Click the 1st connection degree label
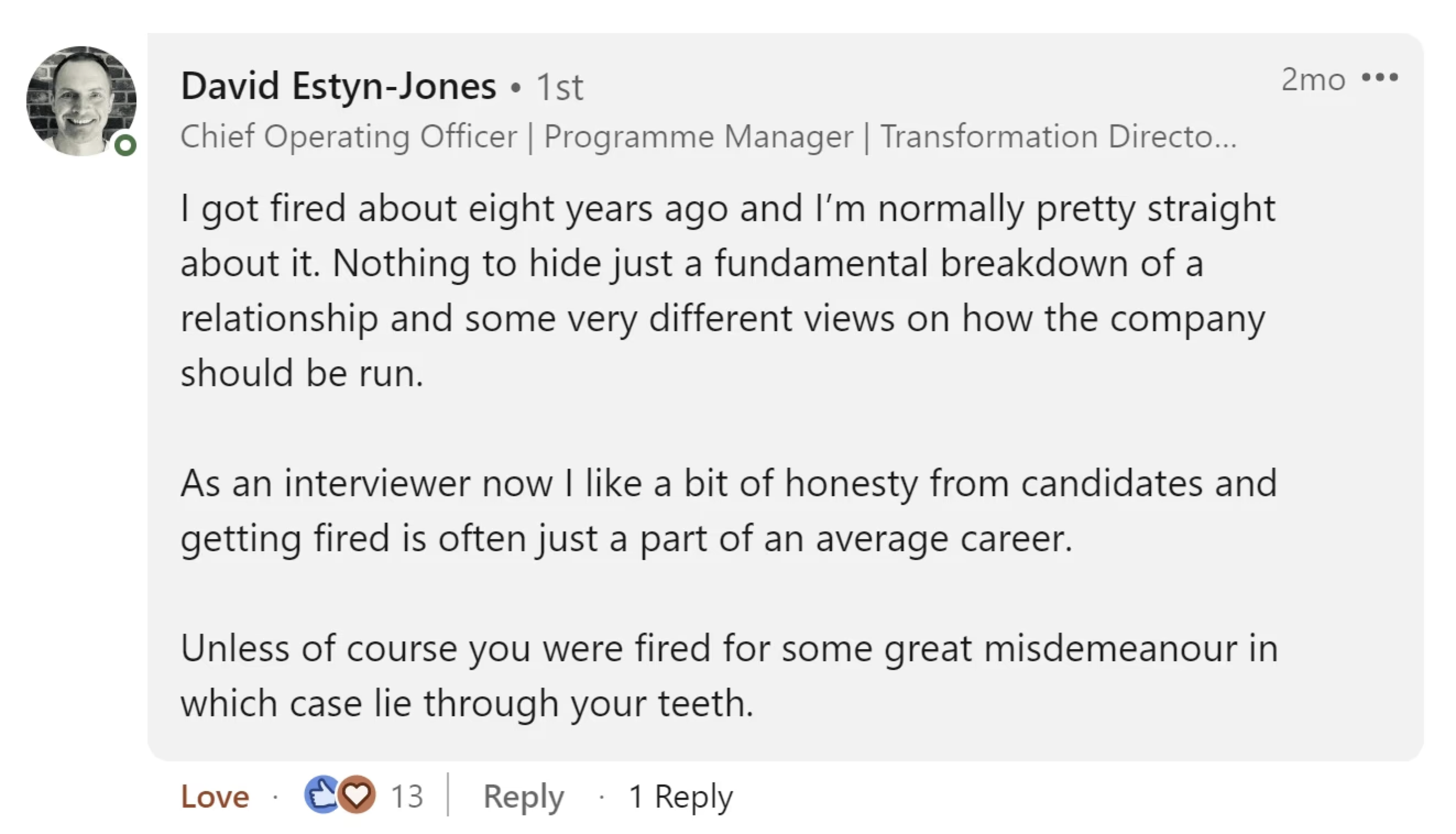The height and width of the screenshot is (834, 1456). pos(560,87)
